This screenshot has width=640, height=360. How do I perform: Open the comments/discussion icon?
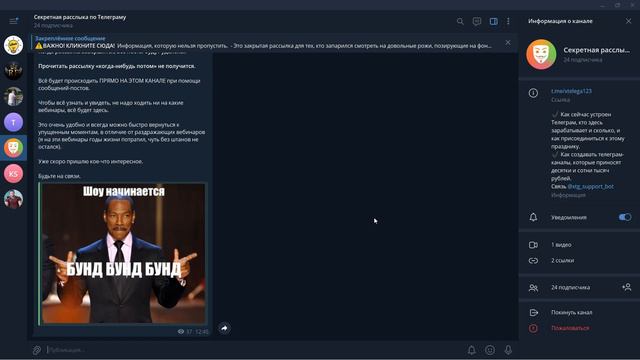pyautogui.click(x=477, y=21)
